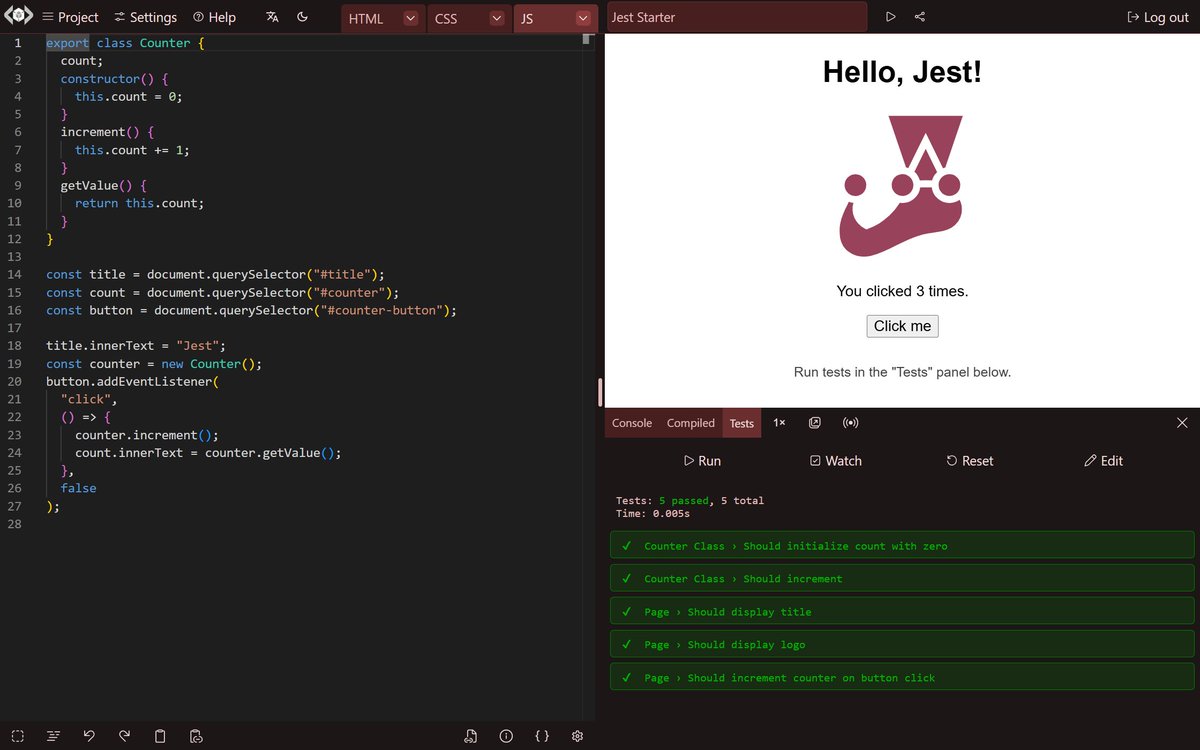Image resolution: width=1200 pixels, height=750 pixels.
Task: Select the Tests tab
Action: (x=742, y=423)
